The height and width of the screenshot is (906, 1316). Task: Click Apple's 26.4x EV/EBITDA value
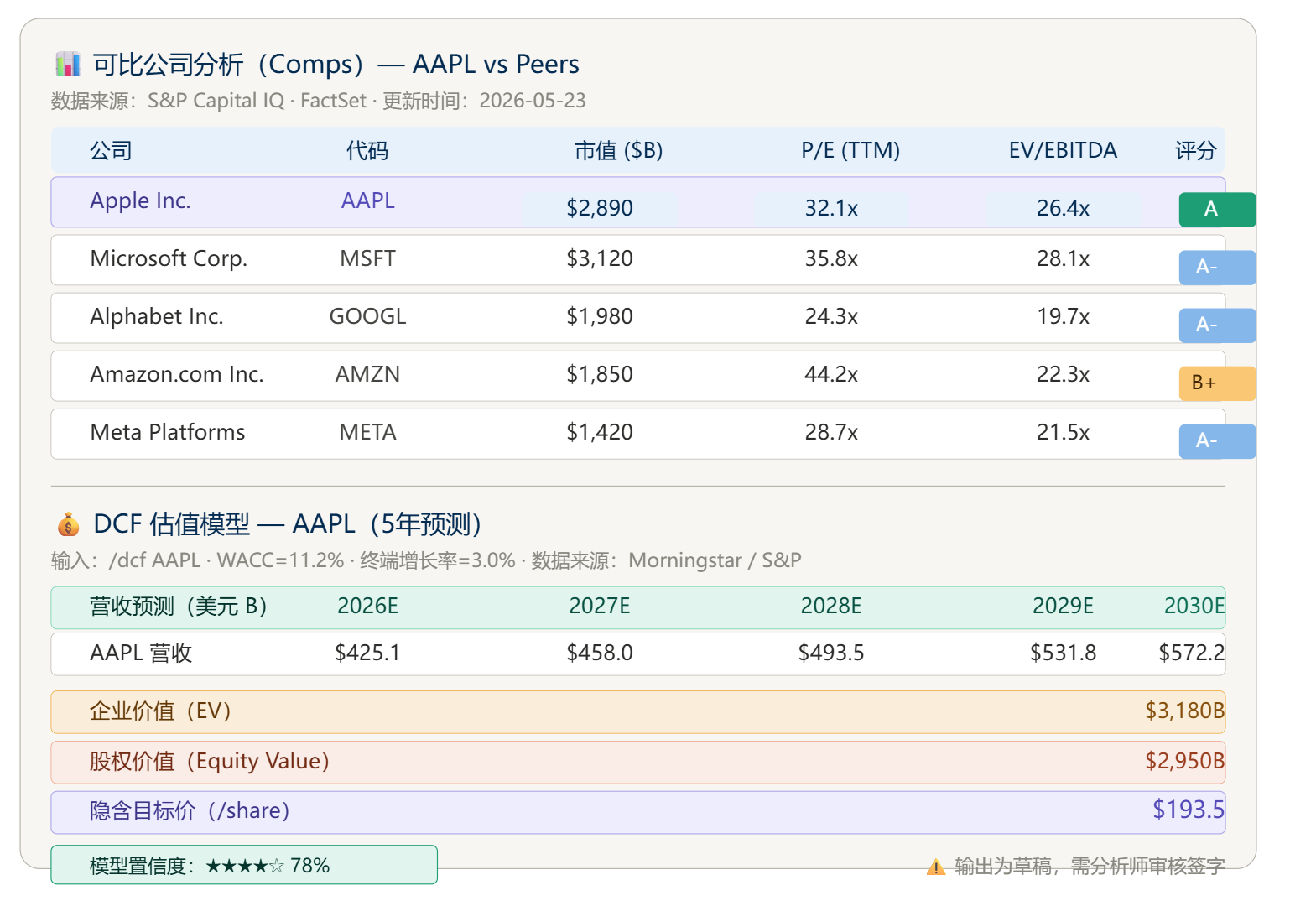pyautogui.click(x=1063, y=208)
